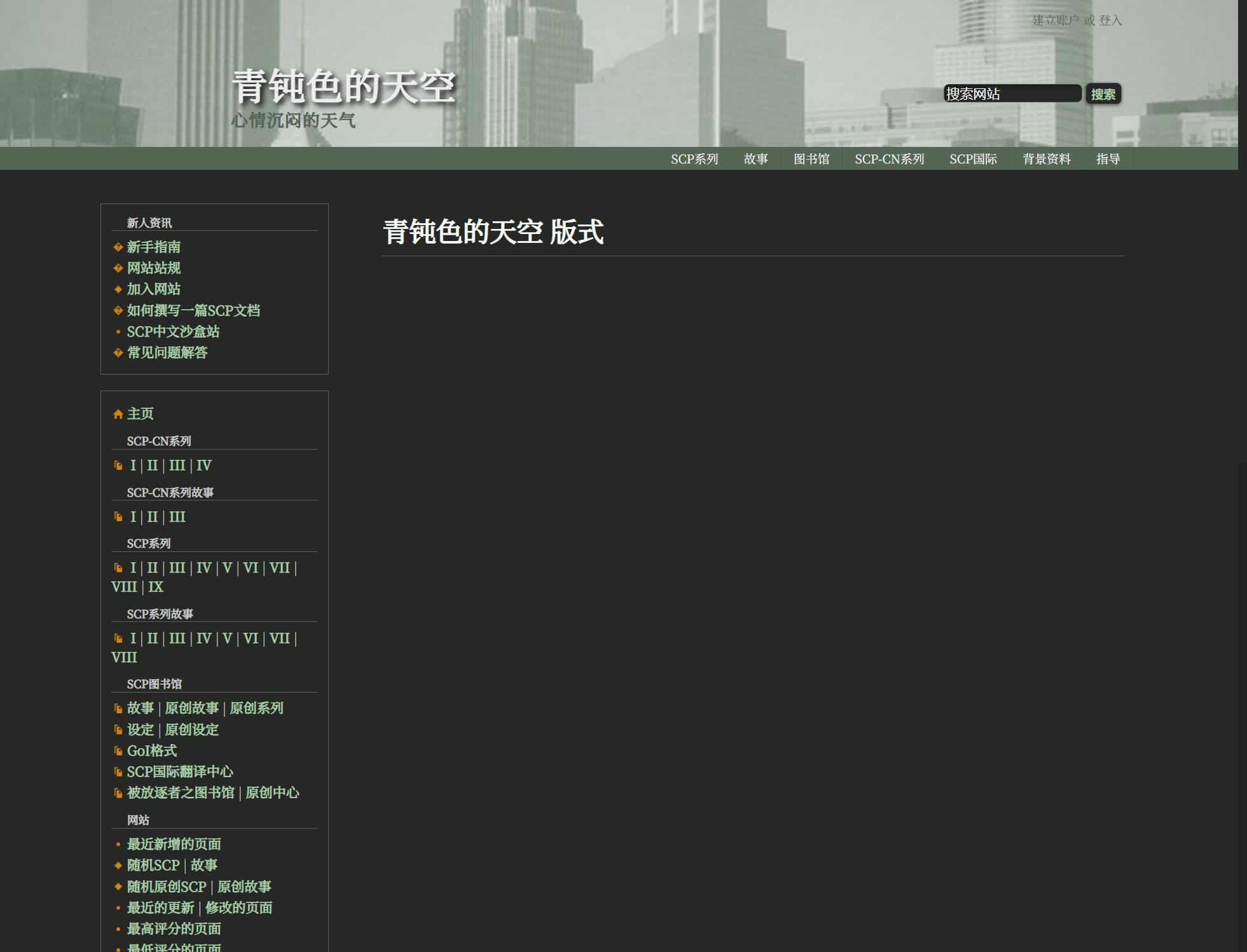The image size is (1247, 952).
Task: Open the 指导 menu in top bar
Action: point(1108,159)
